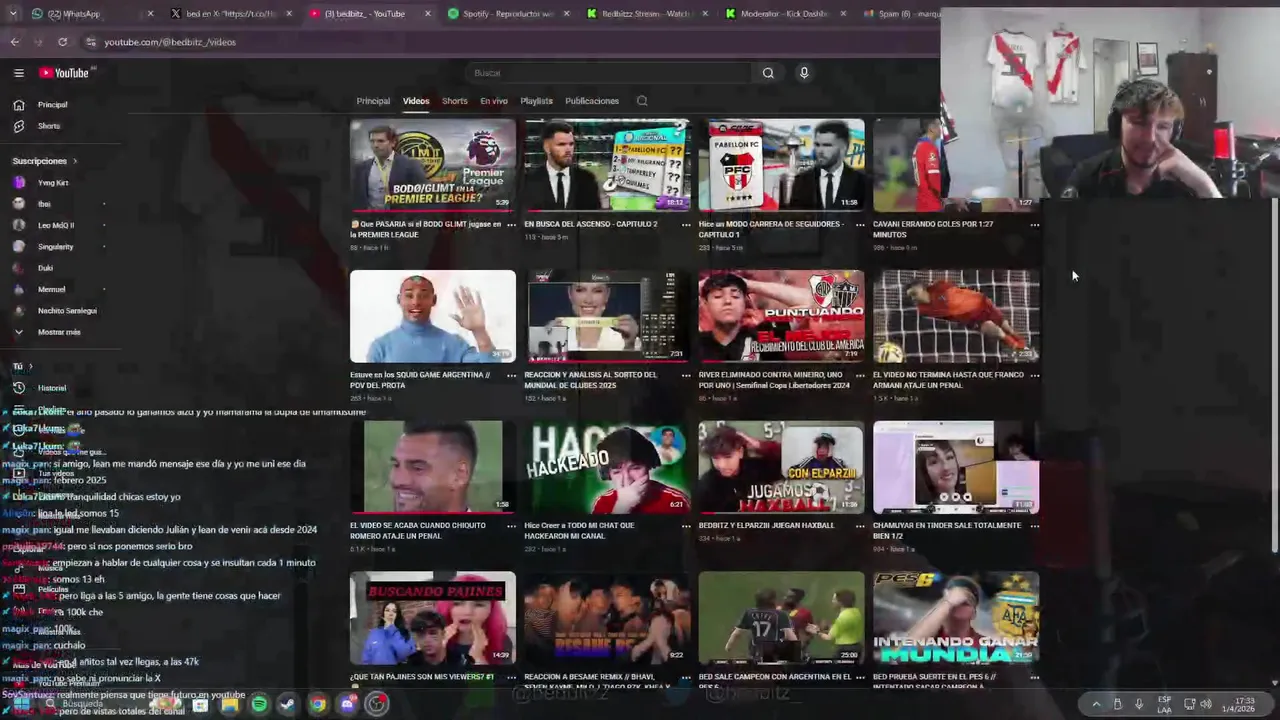
Task: Click the magnifier search button beside the search box
Action: [x=768, y=73]
